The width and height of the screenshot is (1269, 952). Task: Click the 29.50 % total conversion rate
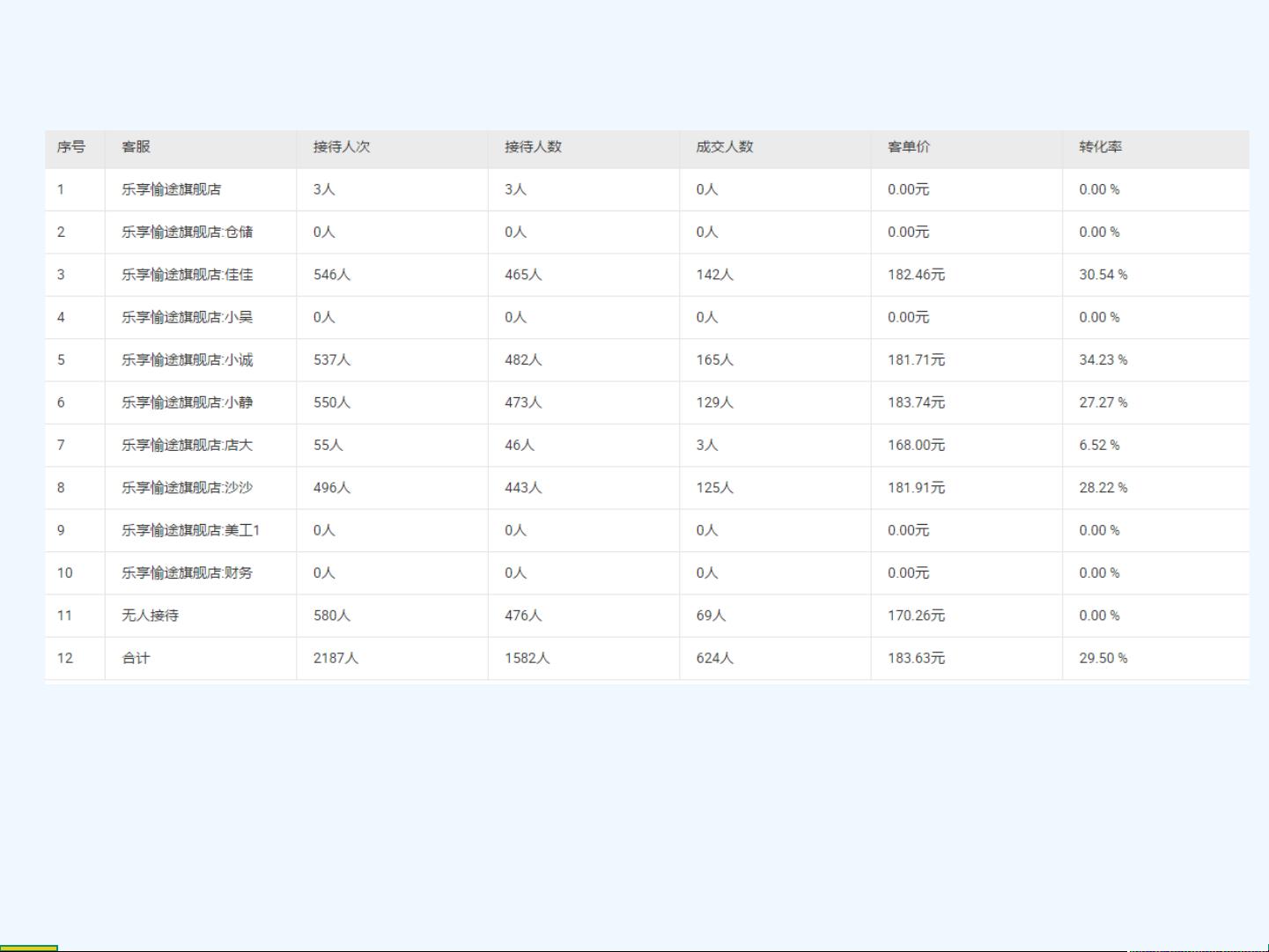pyautogui.click(x=1103, y=658)
